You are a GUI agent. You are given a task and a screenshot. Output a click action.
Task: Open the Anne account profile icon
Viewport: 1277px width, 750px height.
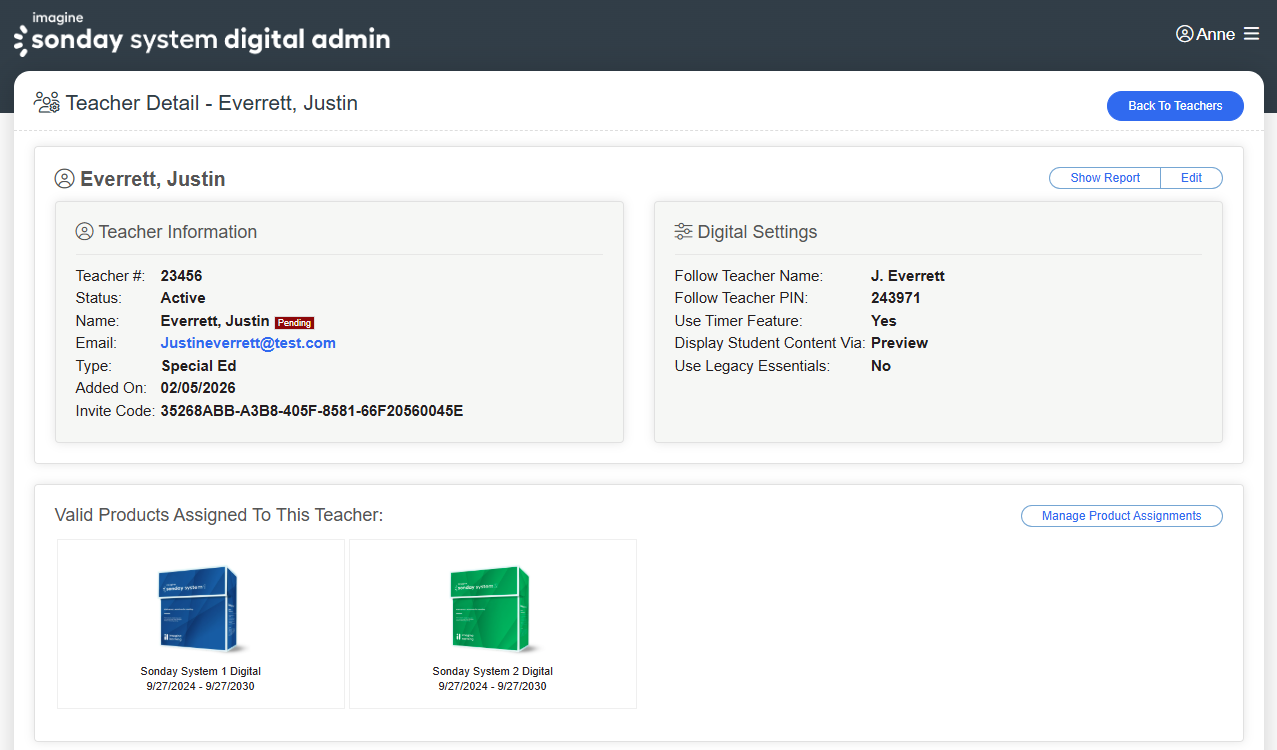click(1183, 33)
